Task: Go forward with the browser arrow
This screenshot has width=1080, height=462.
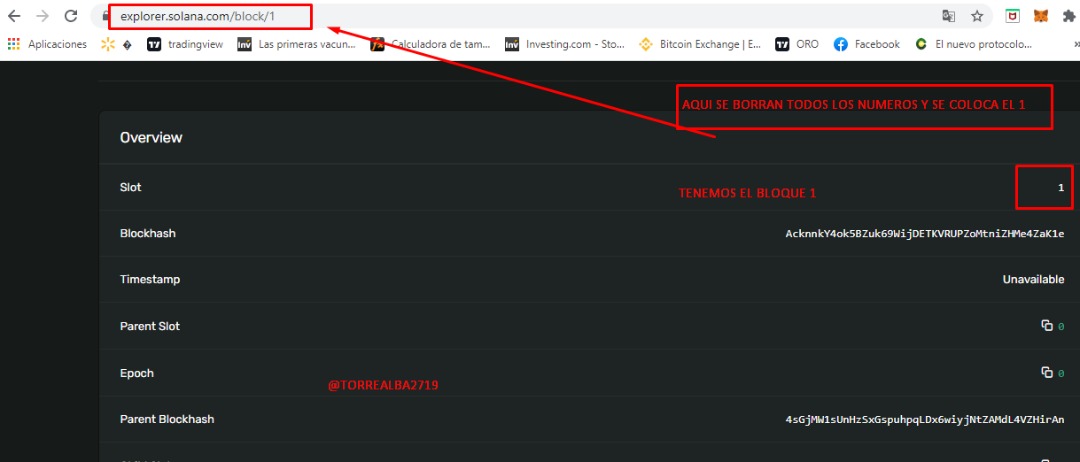Action: tap(42, 16)
